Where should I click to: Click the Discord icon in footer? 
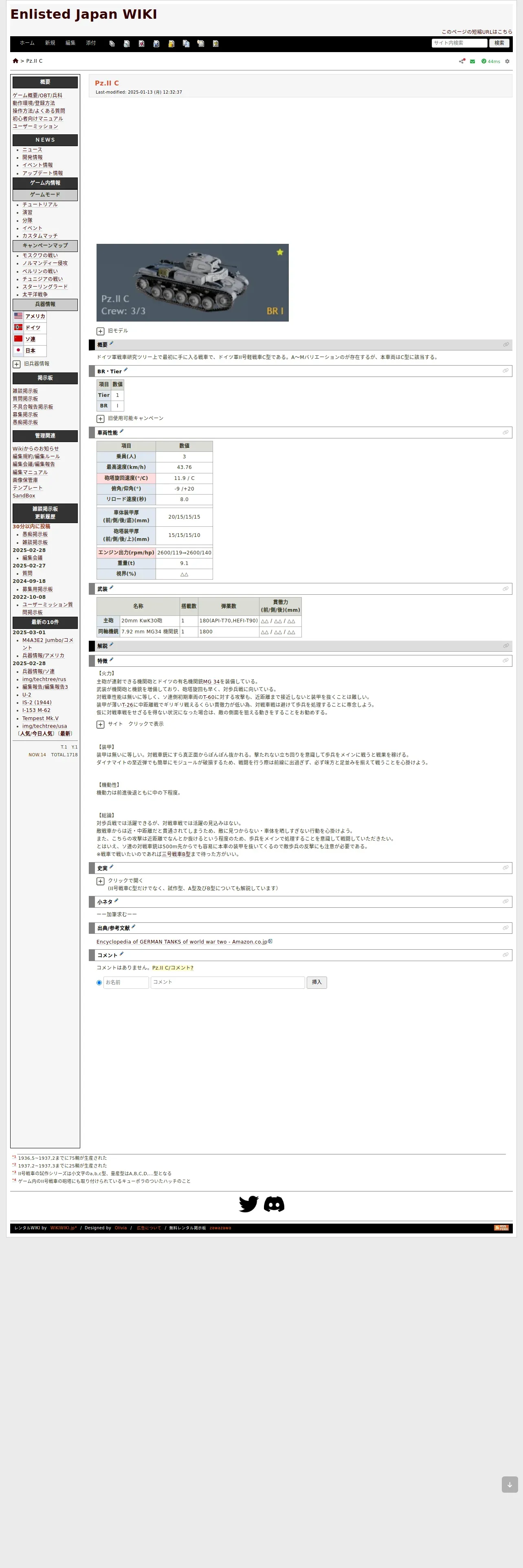[x=274, y=1203]
